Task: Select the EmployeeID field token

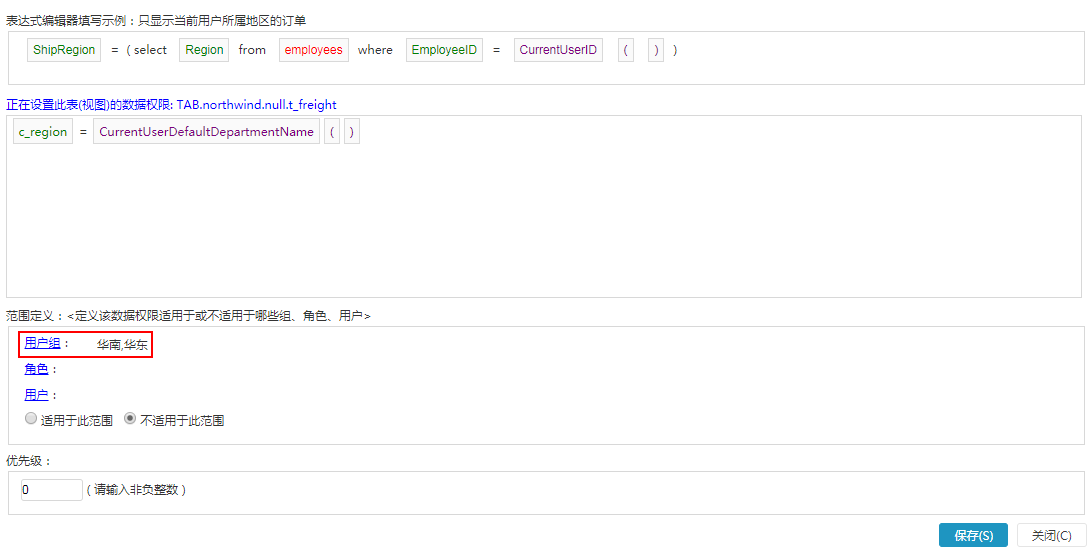Action: 444,50
